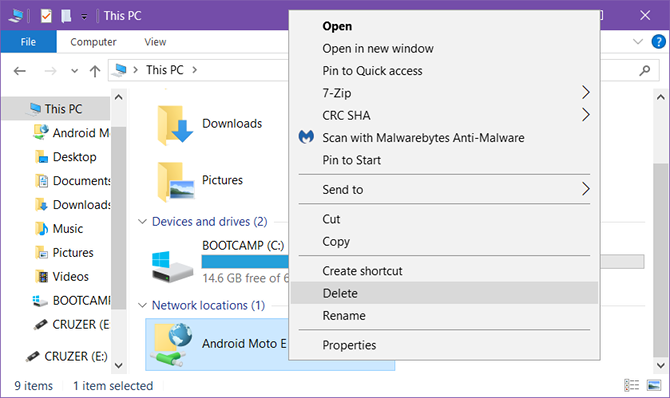Click This PC in the address bar

(x=165, y=70)
